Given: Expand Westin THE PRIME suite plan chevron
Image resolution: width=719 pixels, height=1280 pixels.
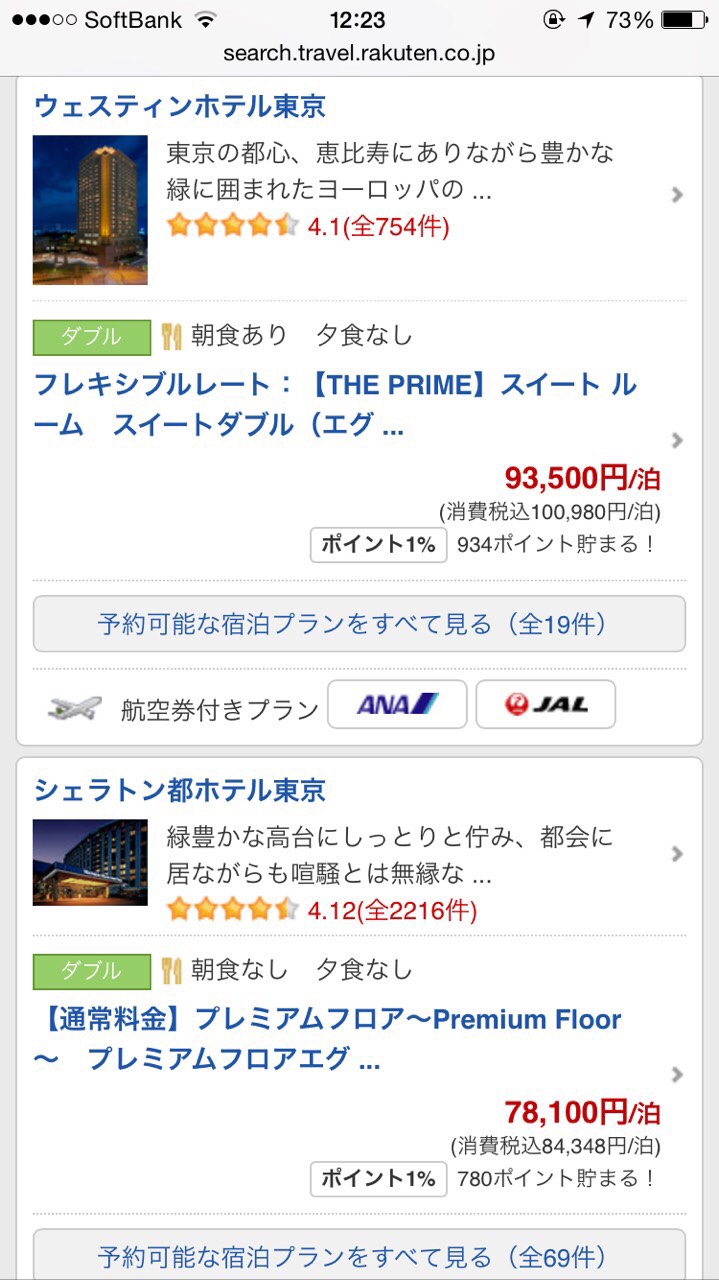Looking at the screenshot, I should click(x=677, y=440).
